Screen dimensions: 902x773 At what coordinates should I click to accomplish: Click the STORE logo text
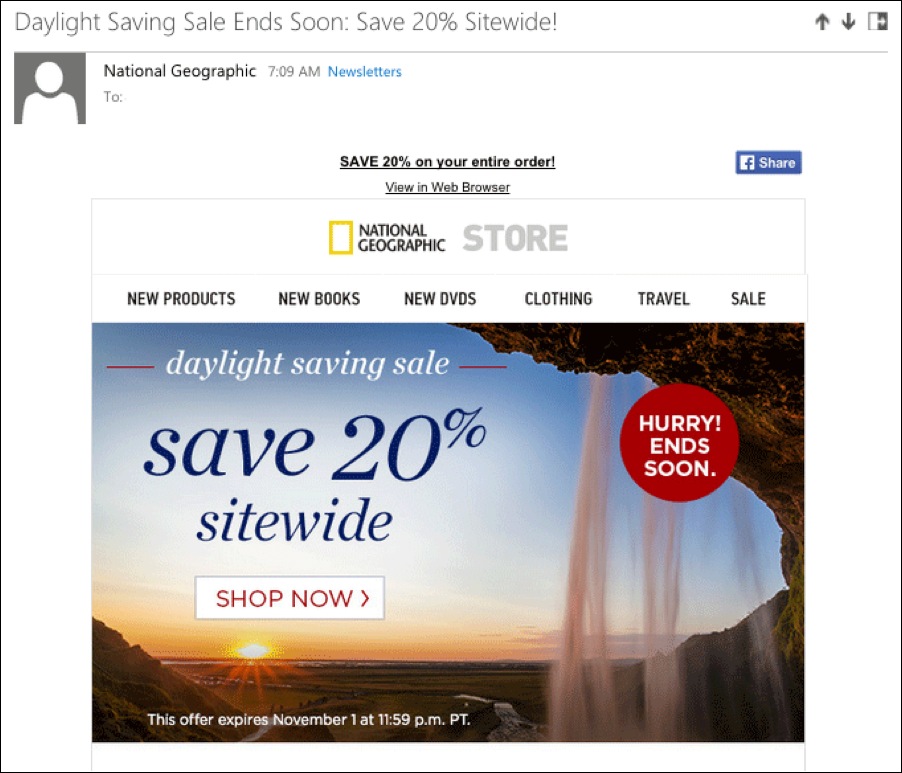click(515, 238)
